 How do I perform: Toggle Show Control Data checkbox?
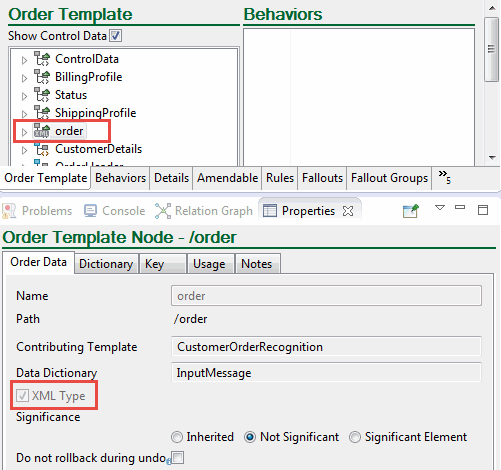click(116, 36)
